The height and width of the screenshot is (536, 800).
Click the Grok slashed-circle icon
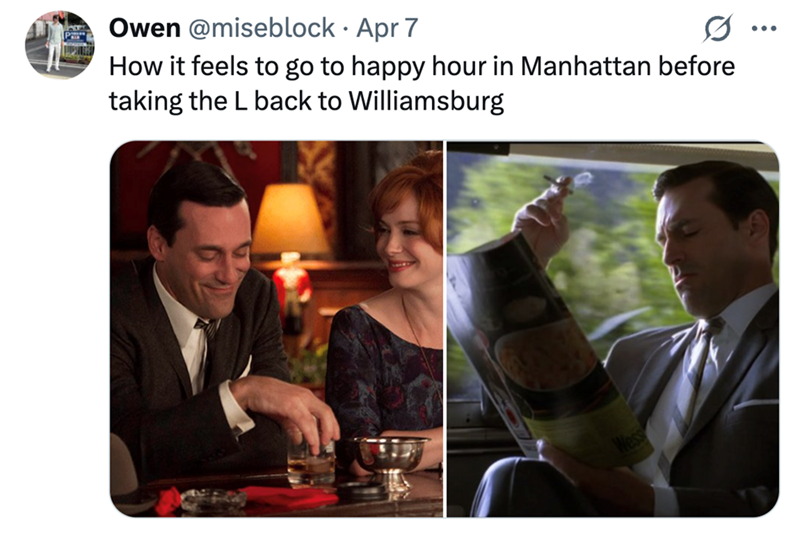pyautogui.click(x=718, y=28)
